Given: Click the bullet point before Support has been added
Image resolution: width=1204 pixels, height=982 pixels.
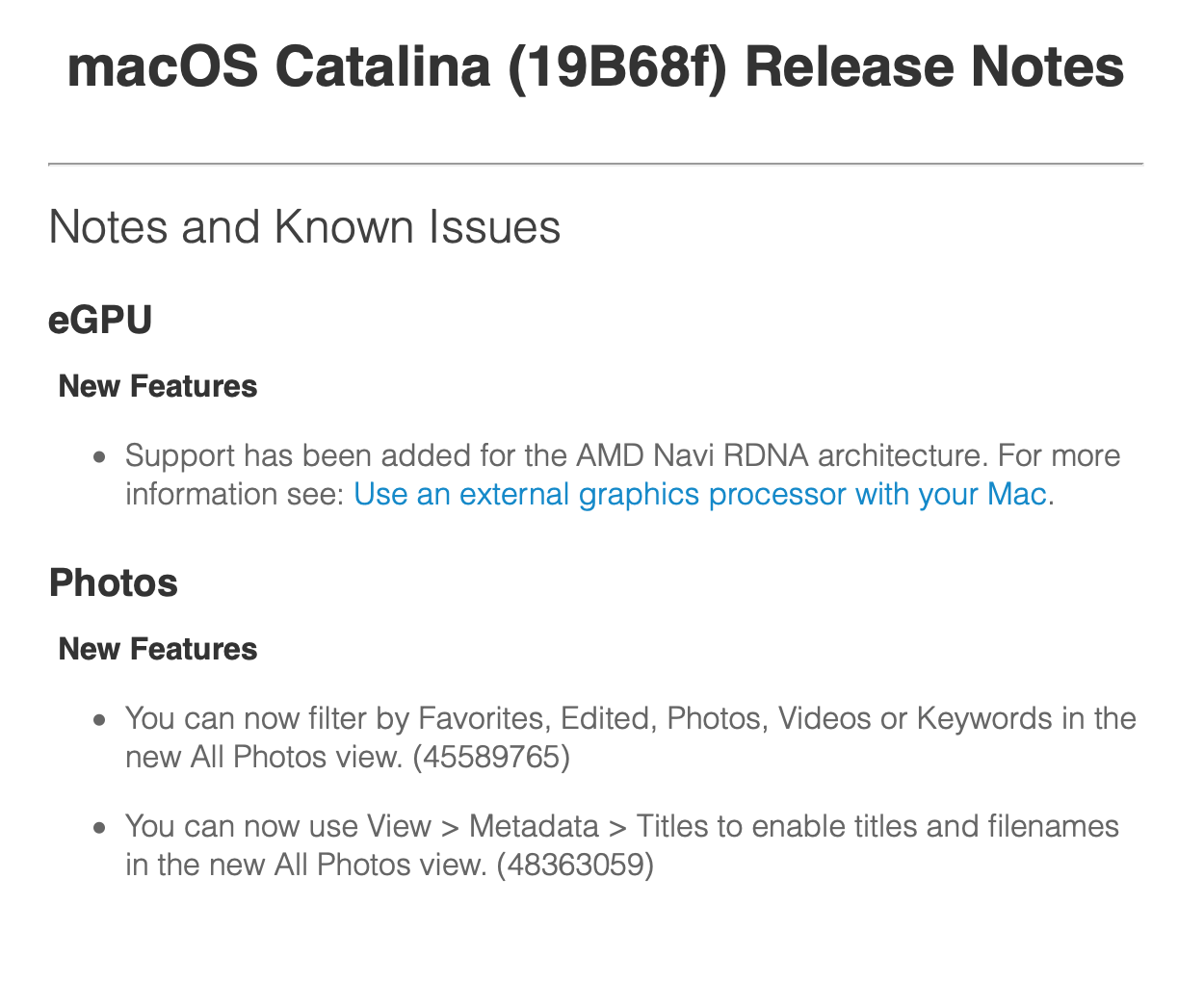Looking at the screenshot, I should pyautogui.click(x=100, y=457).
